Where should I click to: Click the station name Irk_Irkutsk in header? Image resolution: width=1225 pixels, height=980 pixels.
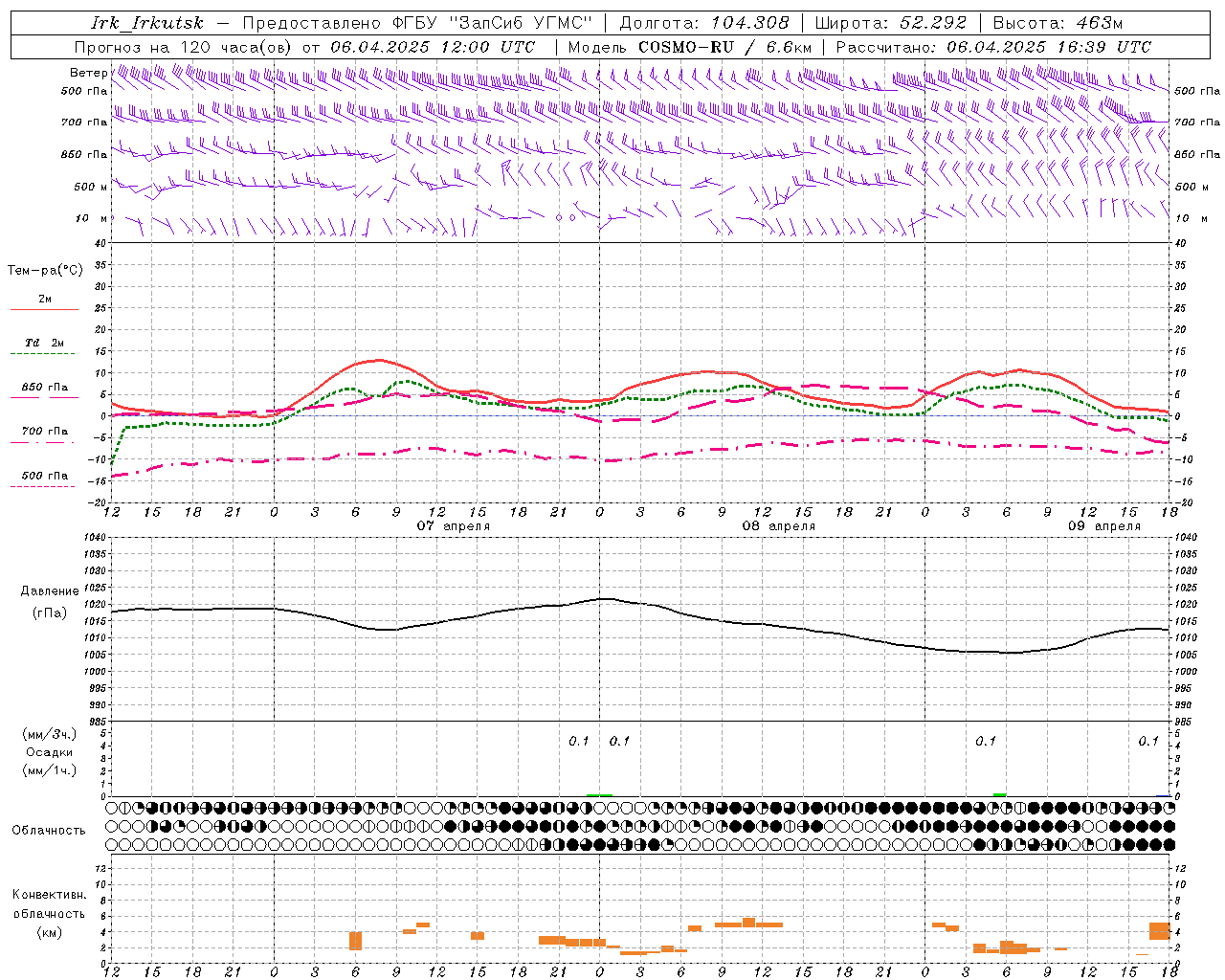pos(147,23)
